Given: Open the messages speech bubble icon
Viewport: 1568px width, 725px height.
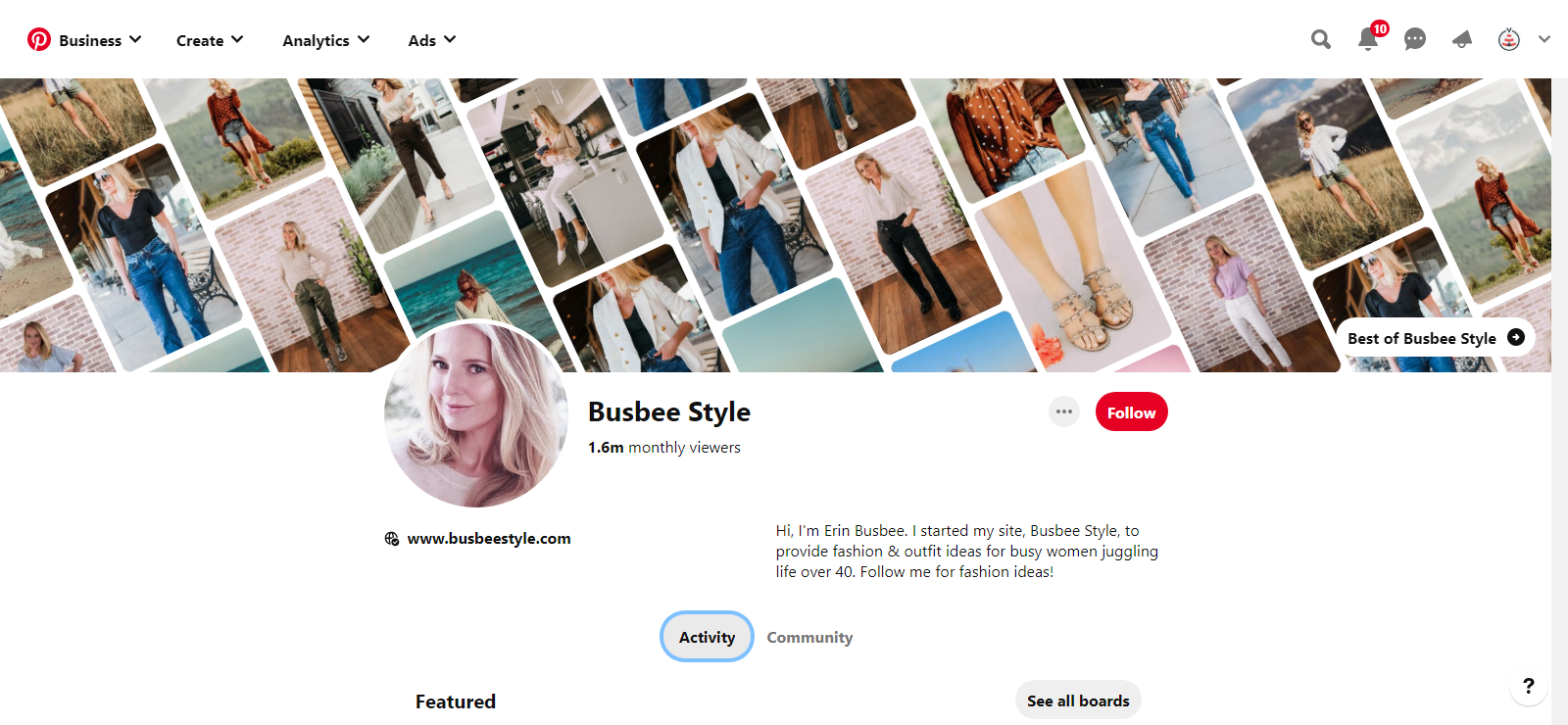Looking at the screenshot, I should point(1414,39).
